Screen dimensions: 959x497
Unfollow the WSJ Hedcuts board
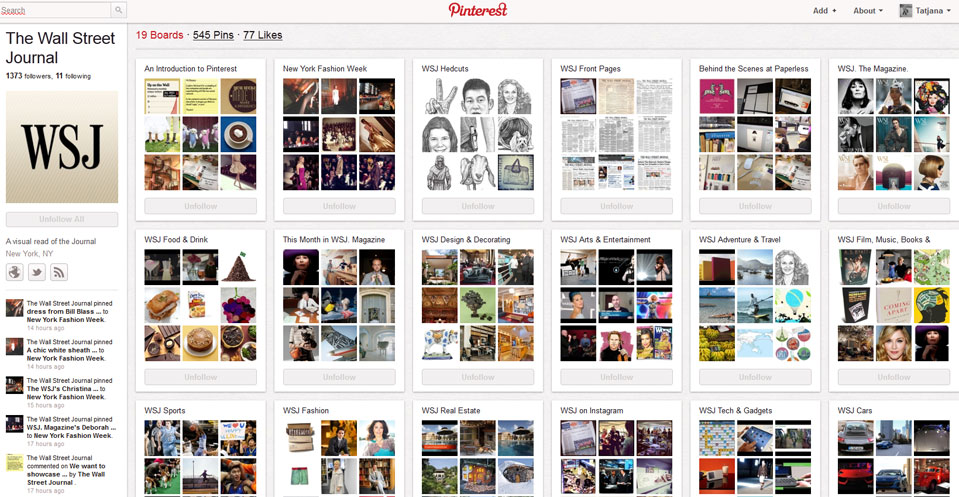(x=478, y=206)
